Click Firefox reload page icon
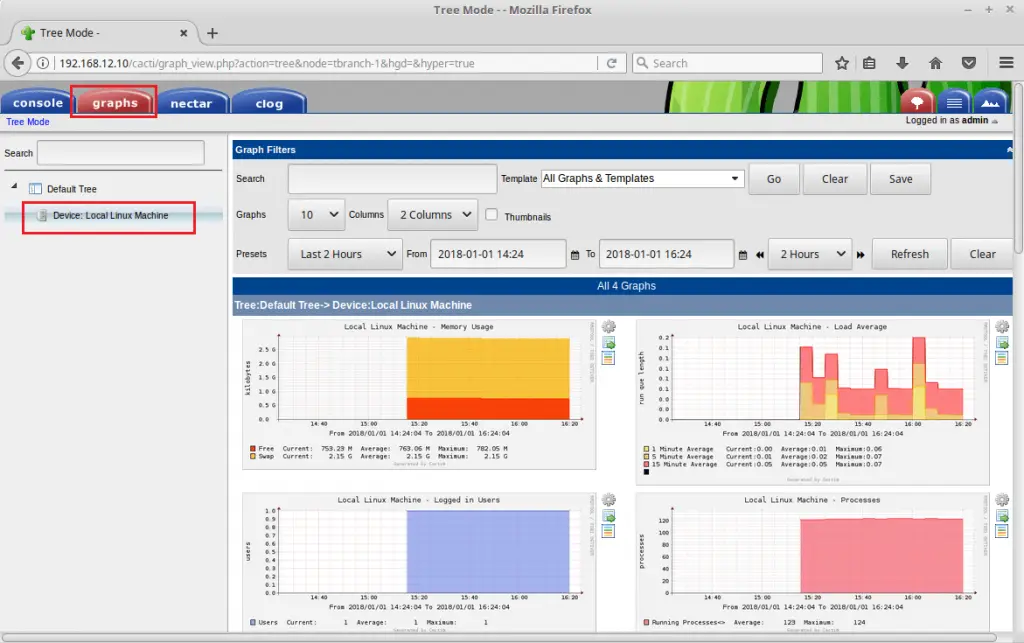 pos(612,63)
